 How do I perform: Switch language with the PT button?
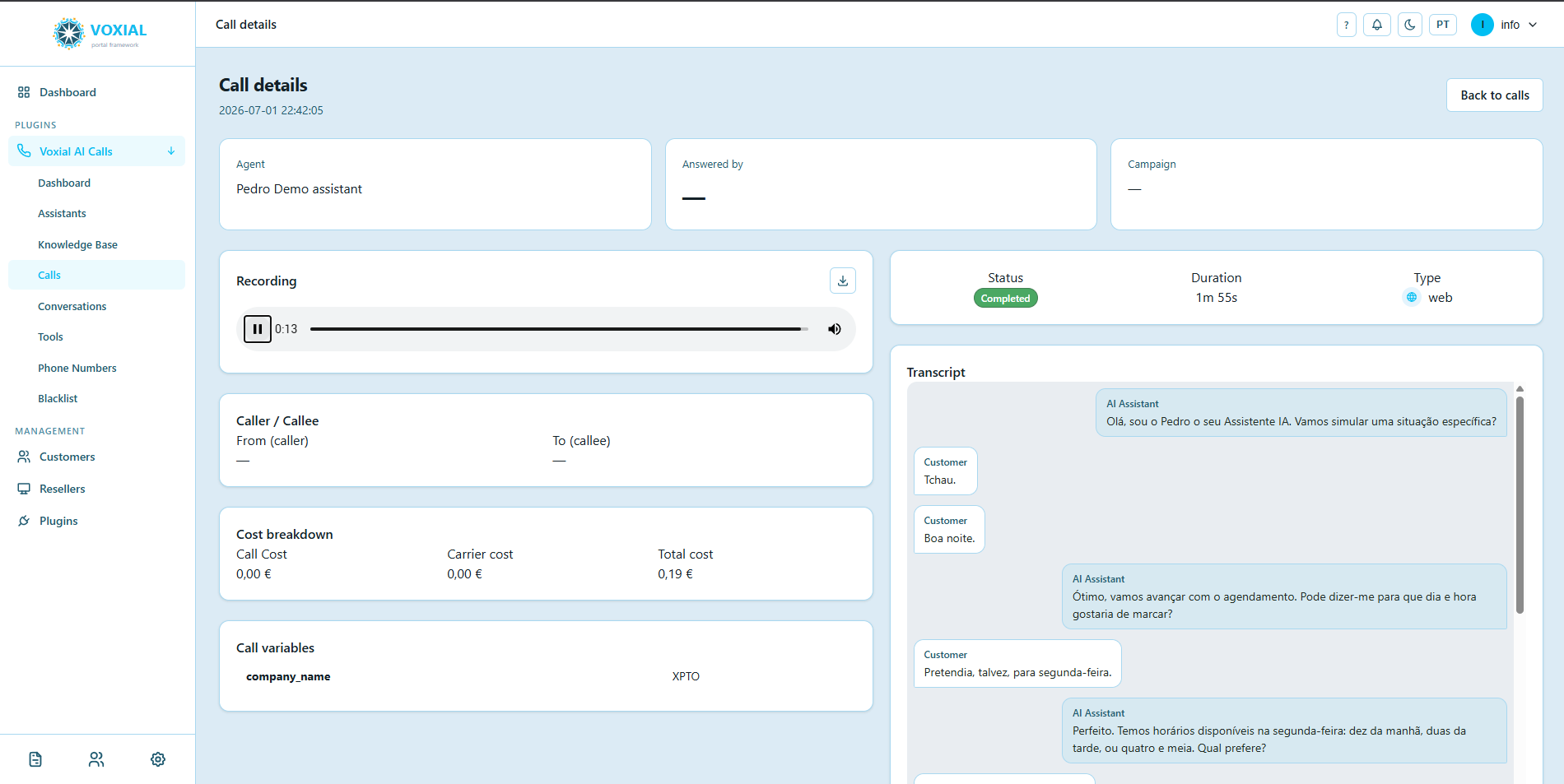(x=1443, y=25)
